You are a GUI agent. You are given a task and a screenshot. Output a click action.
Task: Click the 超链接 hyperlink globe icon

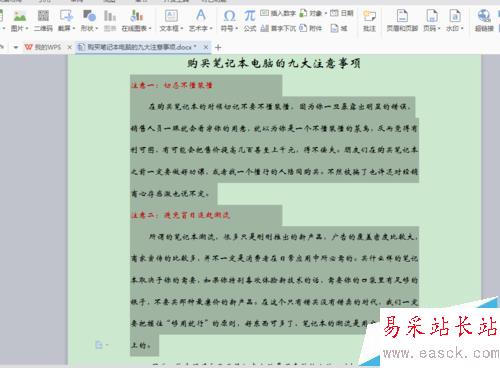point(484,16)
